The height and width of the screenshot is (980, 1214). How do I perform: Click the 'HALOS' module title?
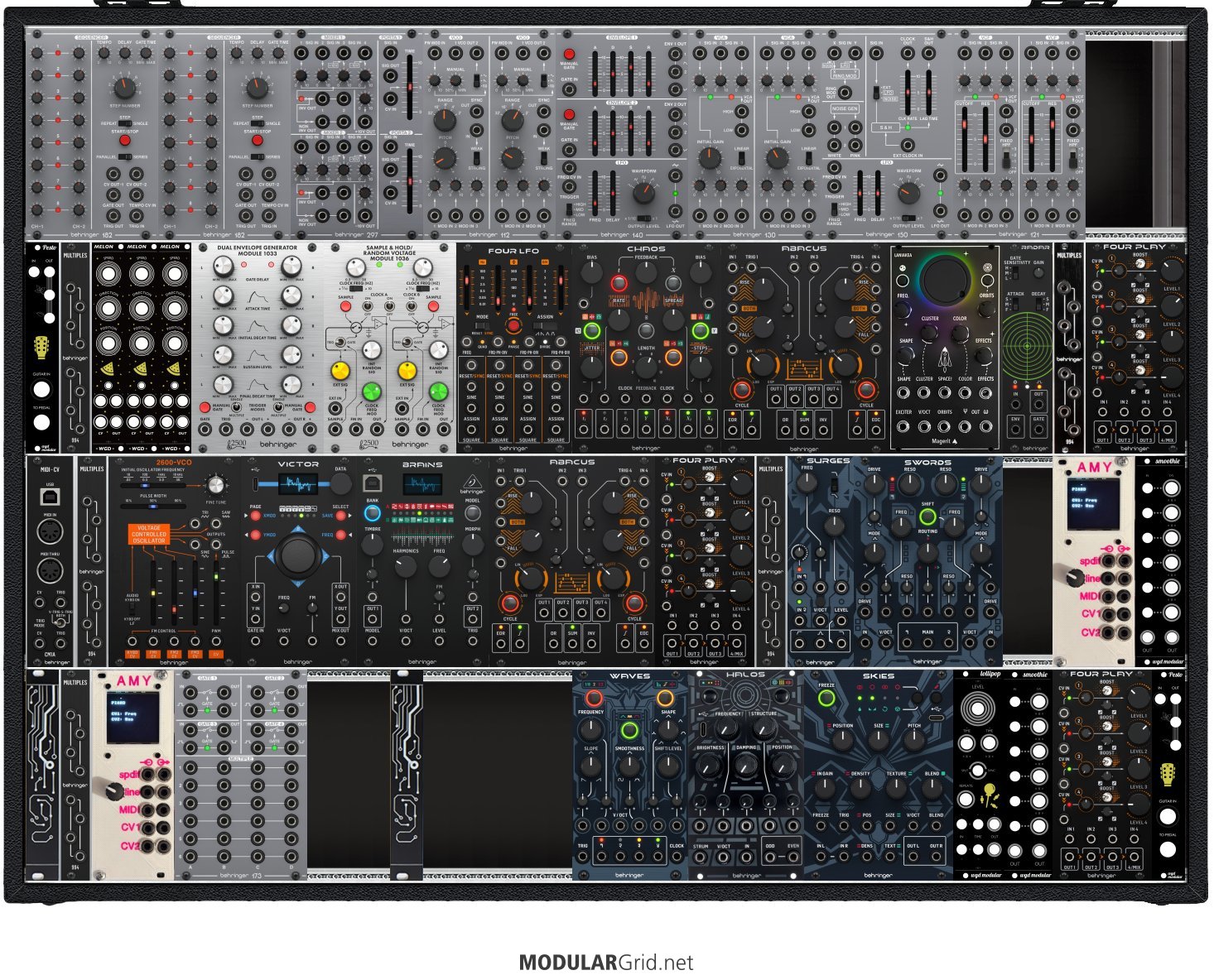coord(745,675)
